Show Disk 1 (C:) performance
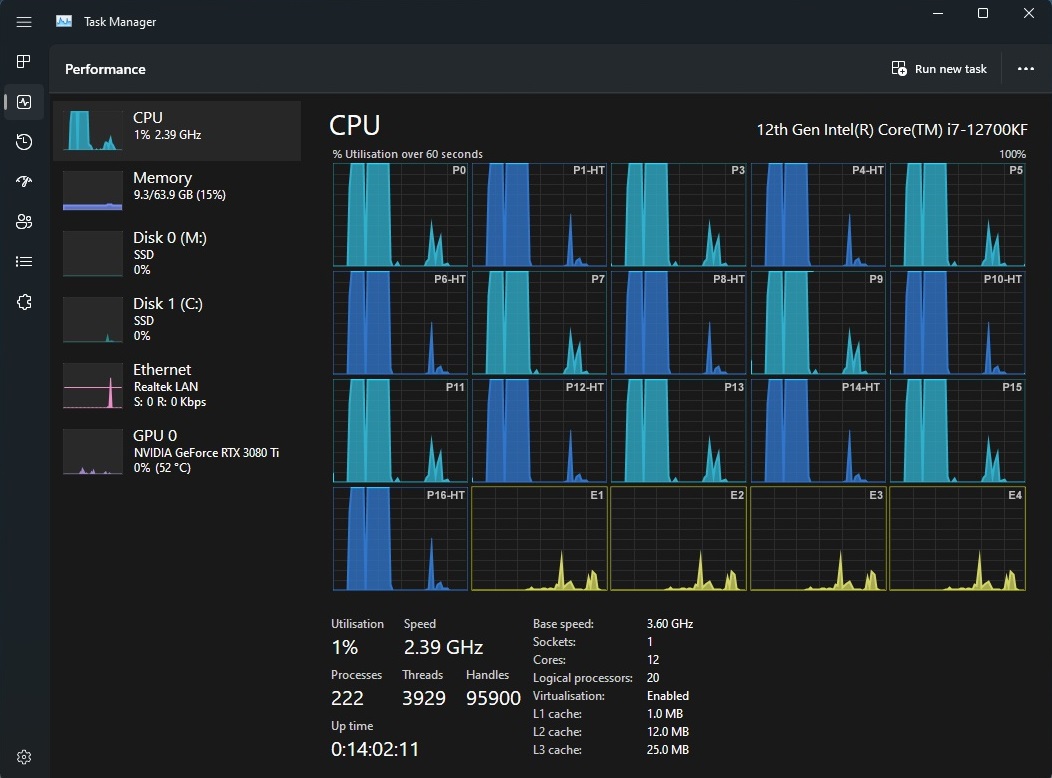 click(x=177, y=319)
